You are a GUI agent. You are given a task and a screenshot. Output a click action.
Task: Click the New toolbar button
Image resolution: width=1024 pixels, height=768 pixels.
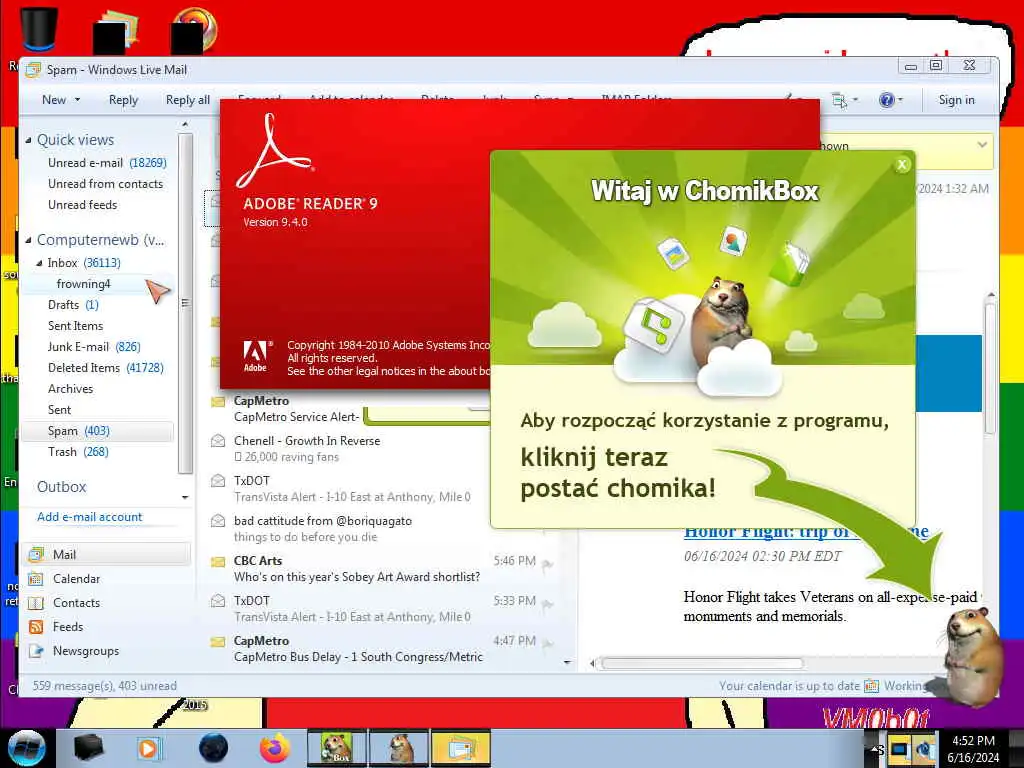point(54,100)
